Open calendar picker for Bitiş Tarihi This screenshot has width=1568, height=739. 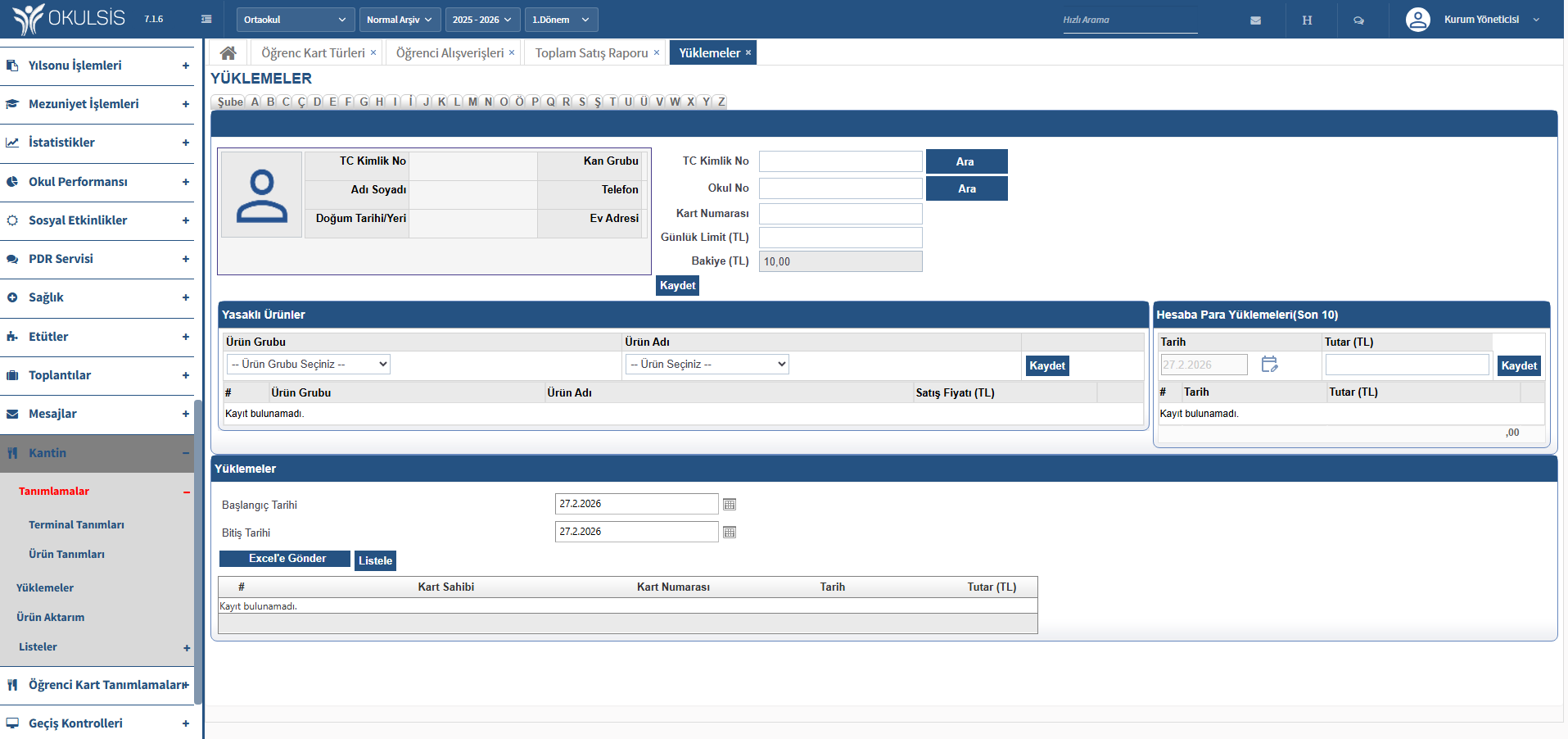[730, 533]
